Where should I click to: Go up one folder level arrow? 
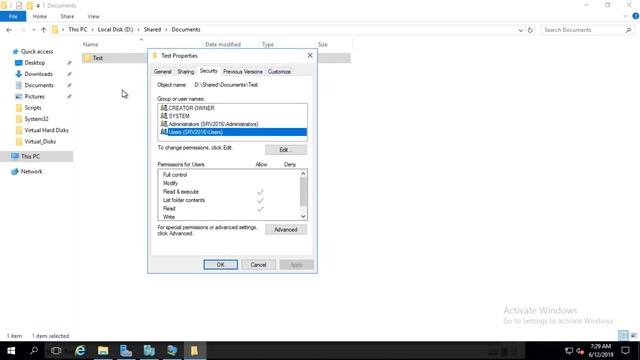pos(44,30)
